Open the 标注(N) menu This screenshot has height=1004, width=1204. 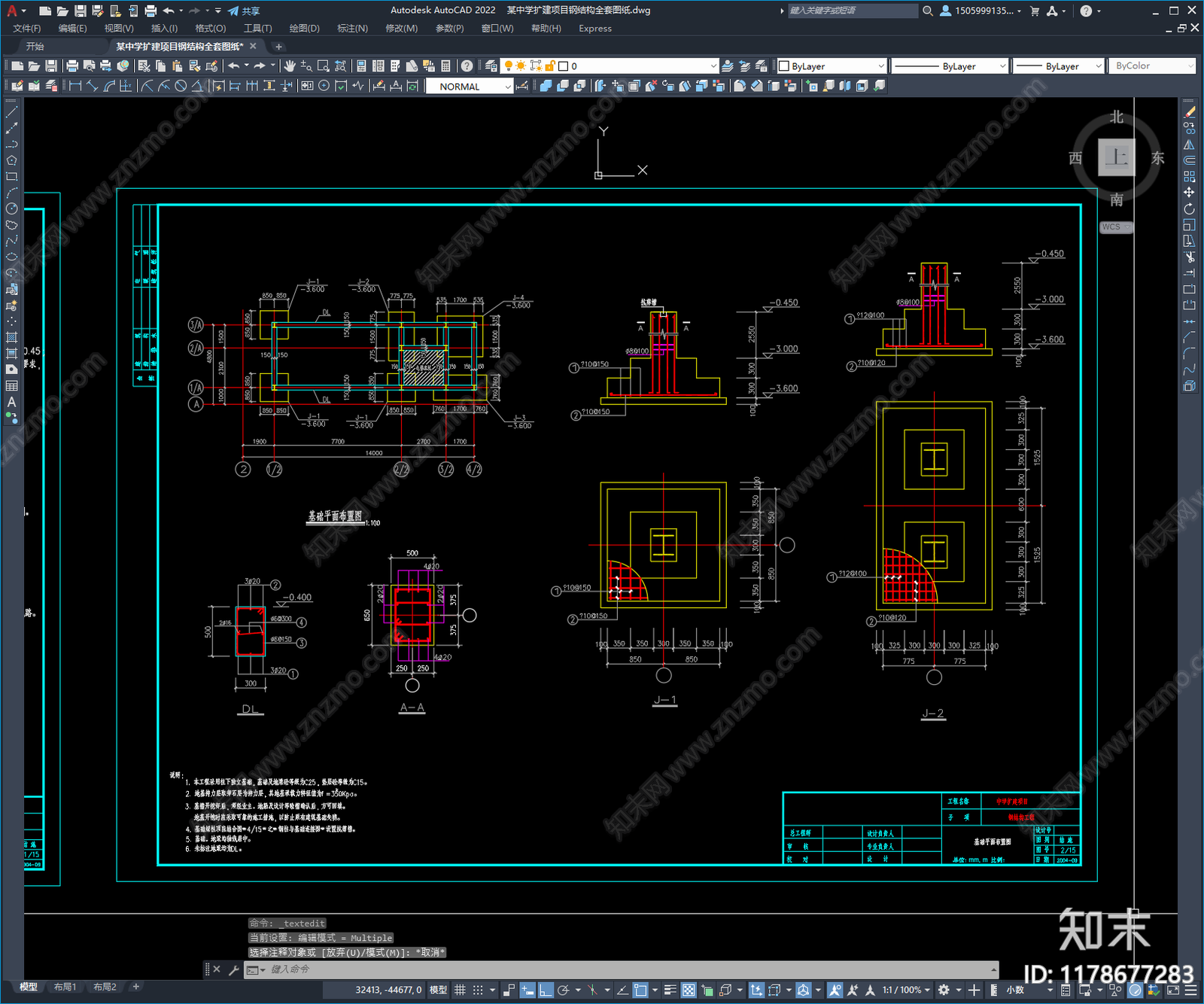pos(352,29)
